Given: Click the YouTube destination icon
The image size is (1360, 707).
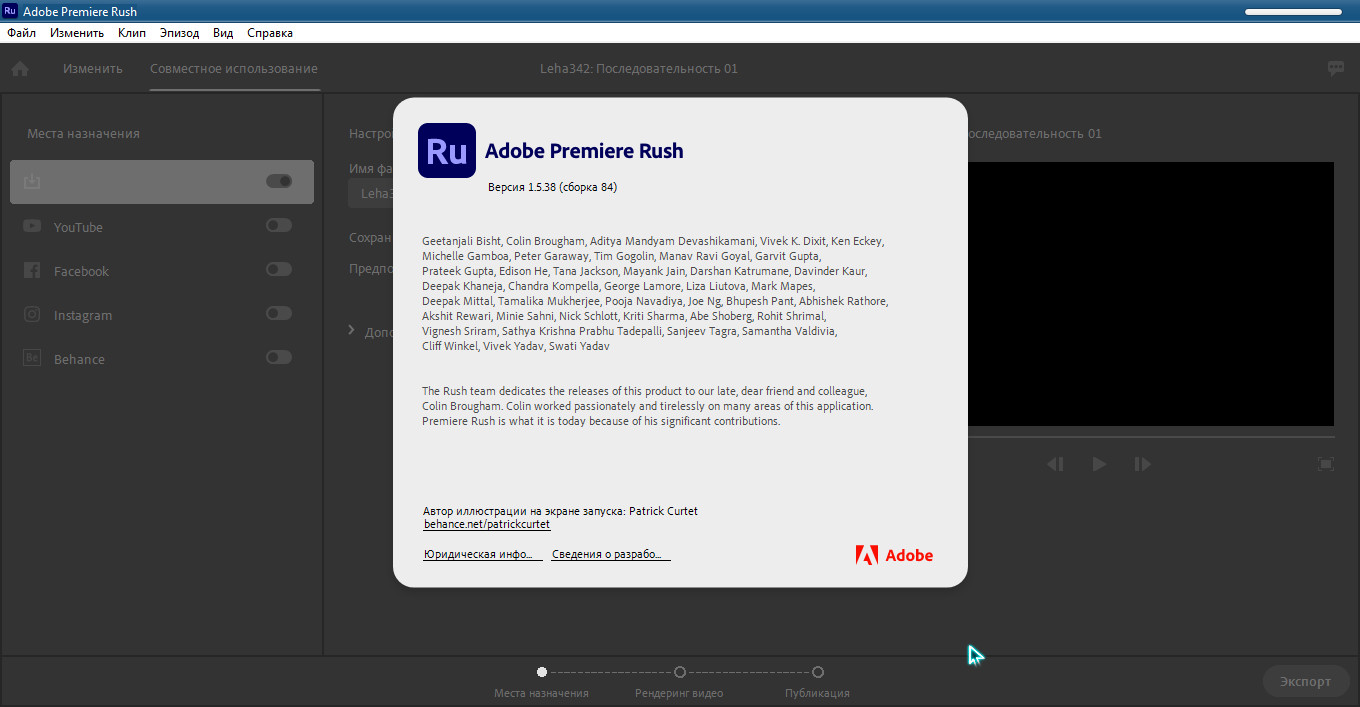Looking at the screenshot, I should pos(32,227).
